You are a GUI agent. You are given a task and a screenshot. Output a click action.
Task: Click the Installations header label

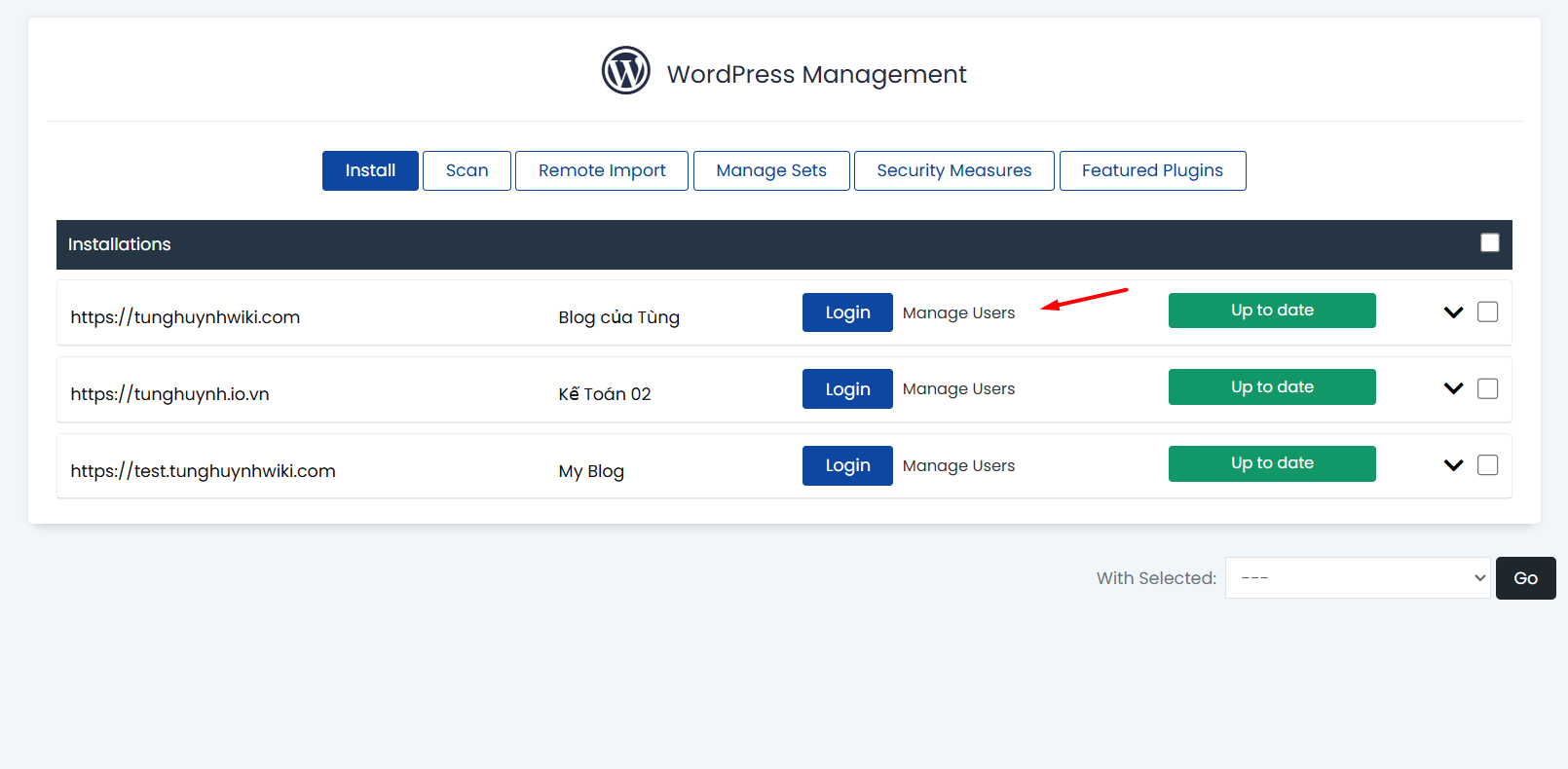(119, 244)
